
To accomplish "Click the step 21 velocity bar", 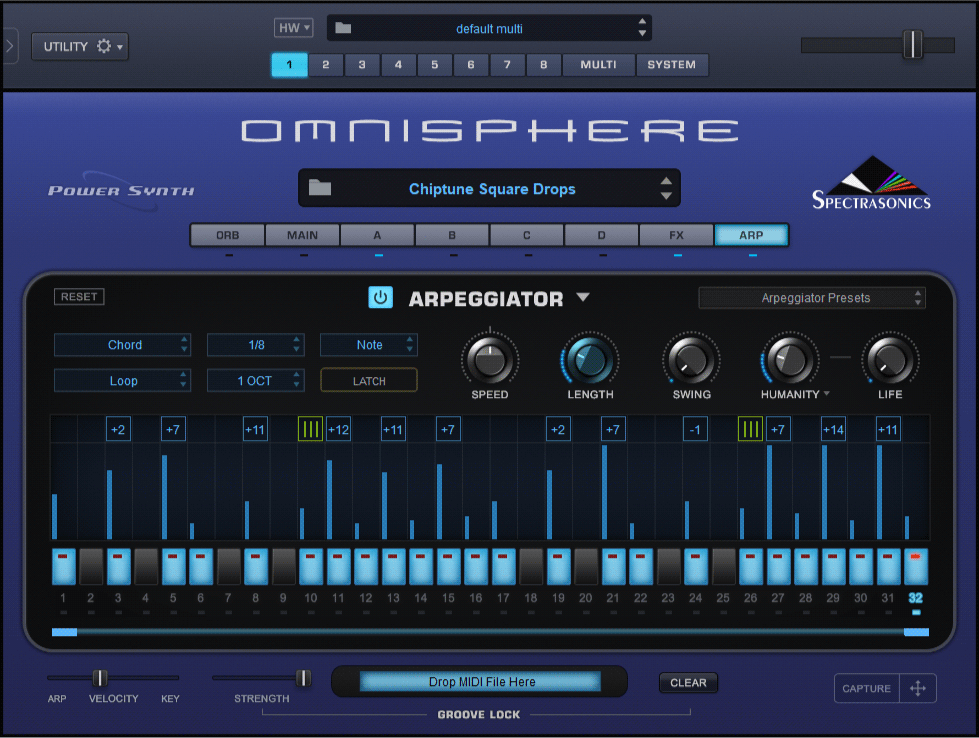I will click(x=604, y=492).
